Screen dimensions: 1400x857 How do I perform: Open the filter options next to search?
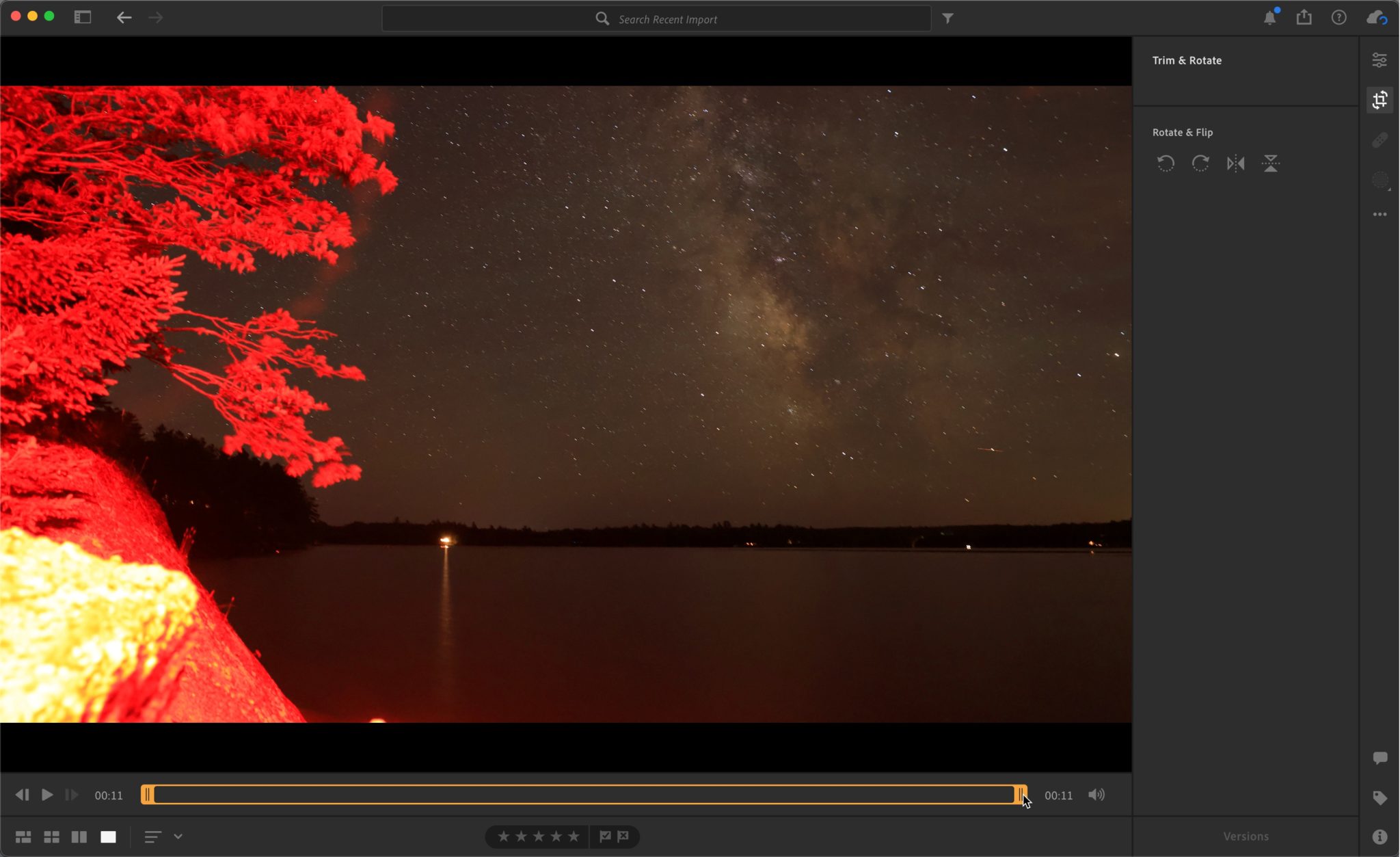(x=947, y=18)
